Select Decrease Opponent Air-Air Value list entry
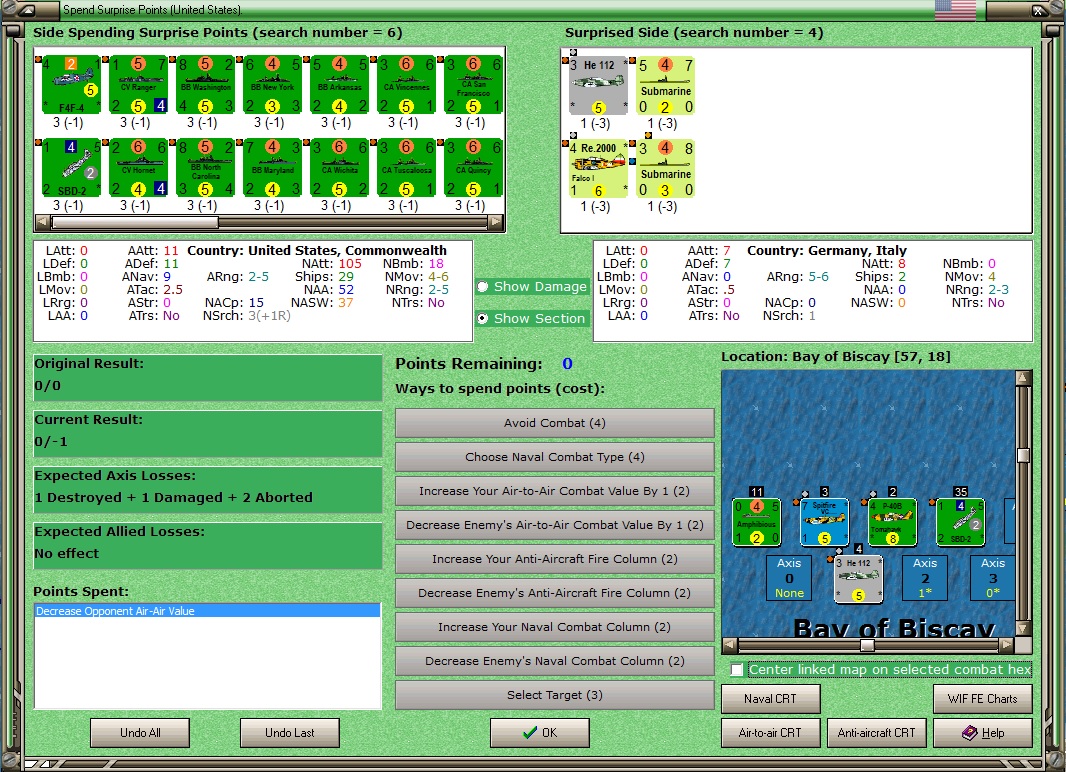This screenshot has height=772, width=1066. point(207,611)
